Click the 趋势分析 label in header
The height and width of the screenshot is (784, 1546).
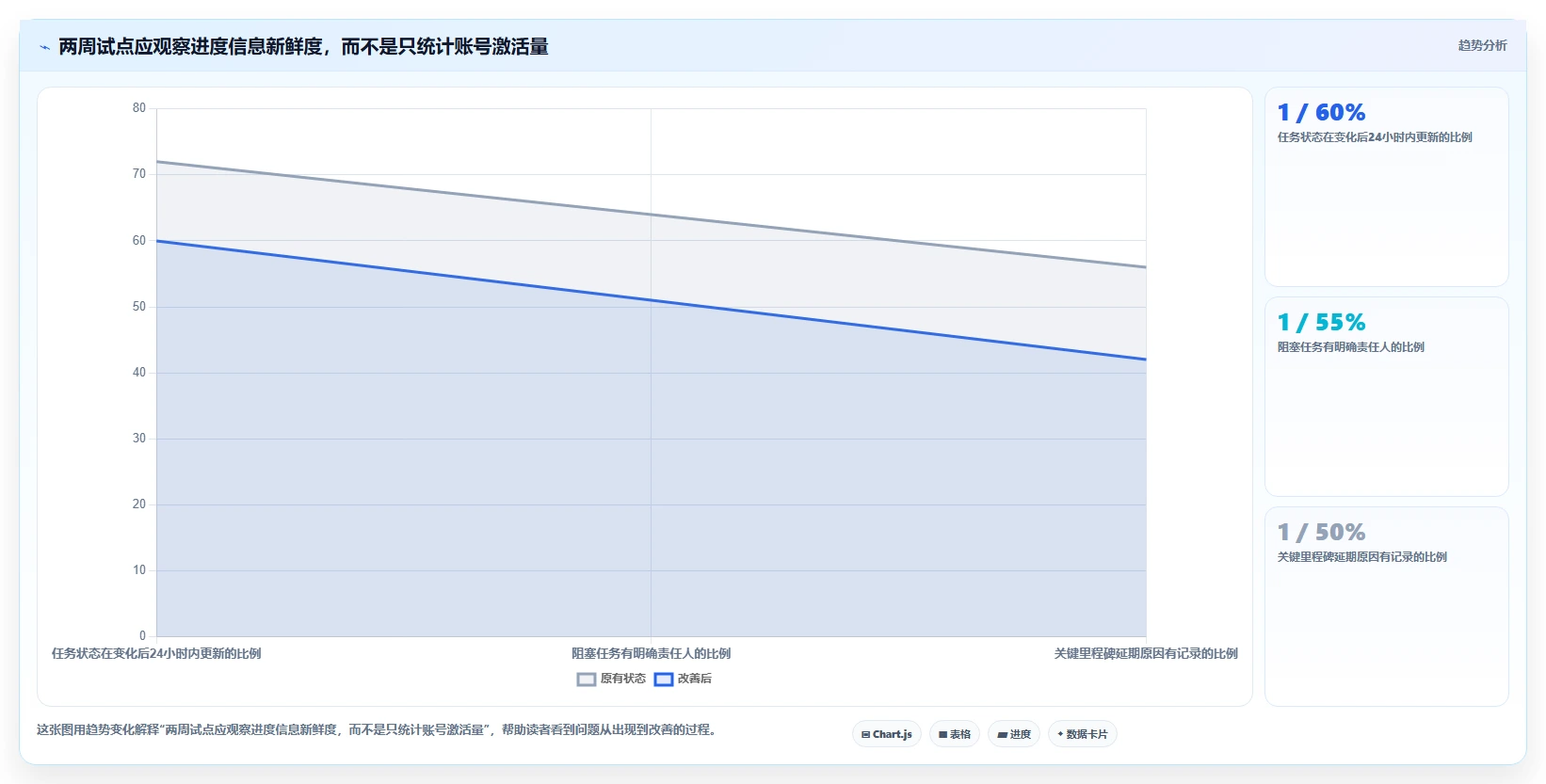tap(1482, 45)
